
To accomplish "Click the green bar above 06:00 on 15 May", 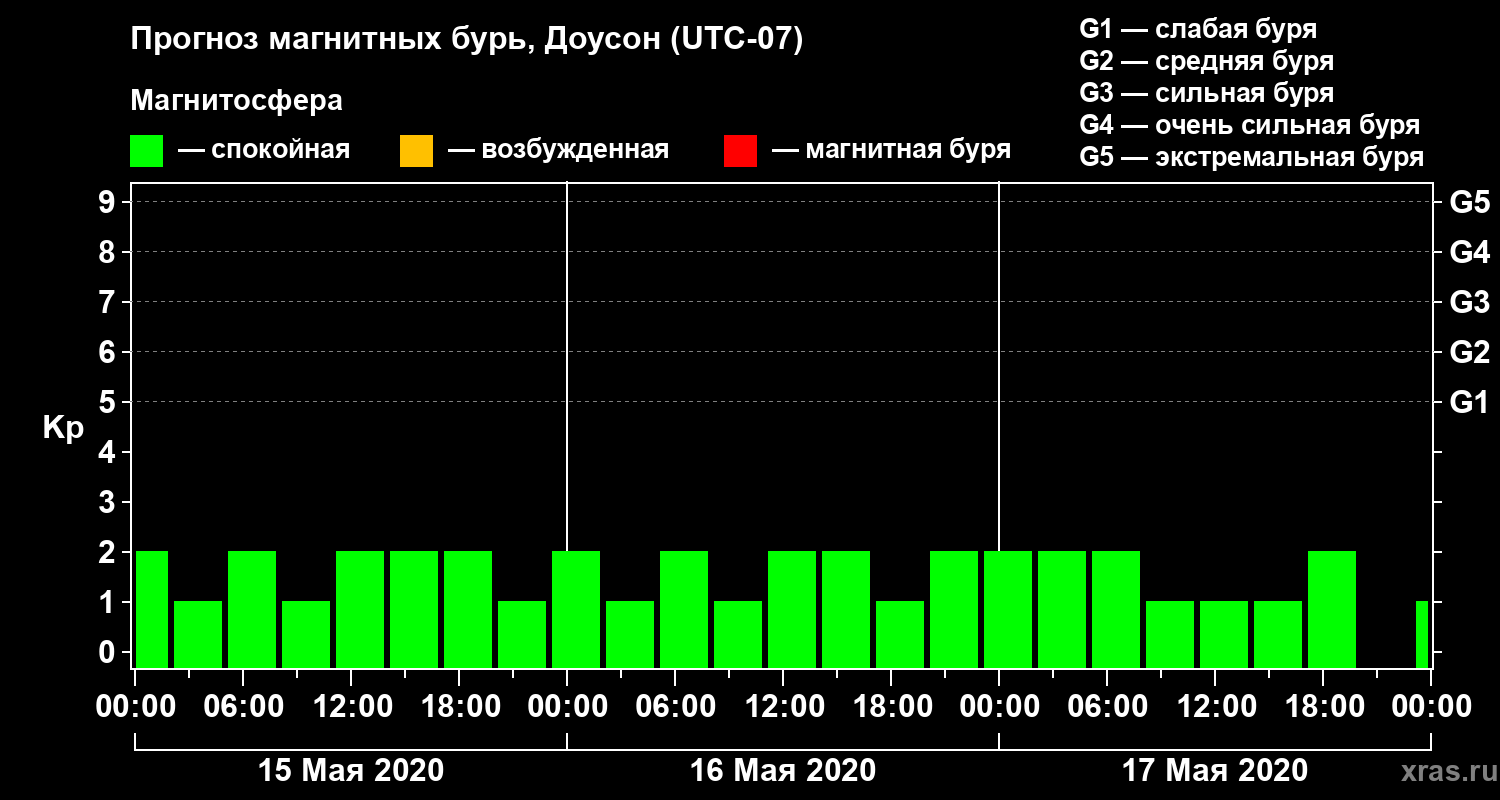I will (x=252, y=609).
